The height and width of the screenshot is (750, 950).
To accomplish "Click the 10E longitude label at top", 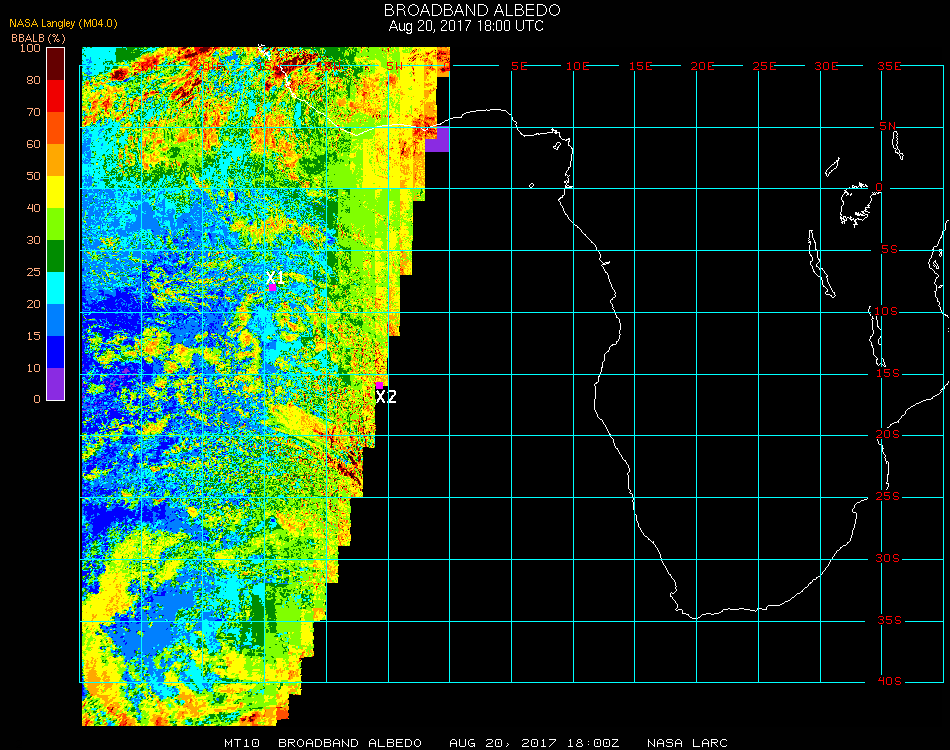I will click(577, 66).
